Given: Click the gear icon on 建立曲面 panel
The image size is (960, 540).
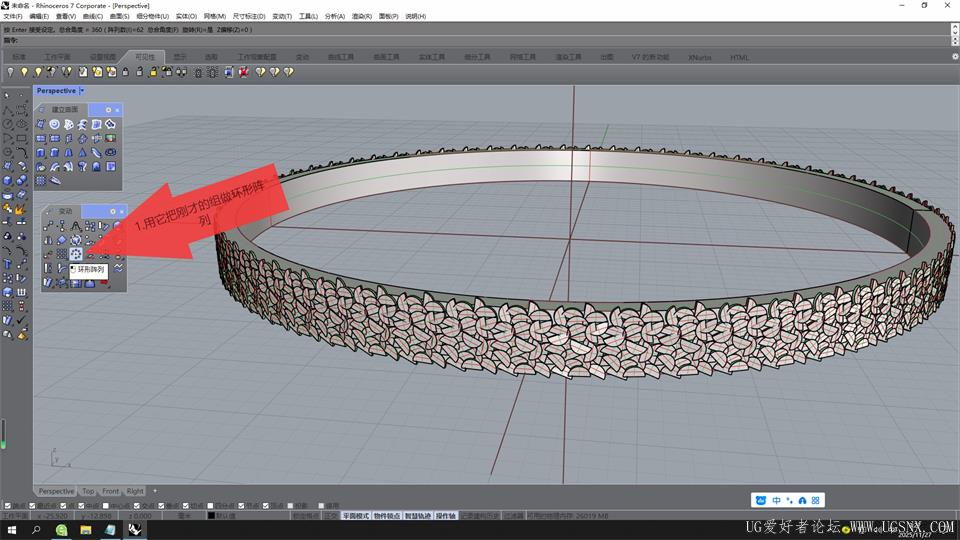Looking at the screenshot, I should 108,109.
